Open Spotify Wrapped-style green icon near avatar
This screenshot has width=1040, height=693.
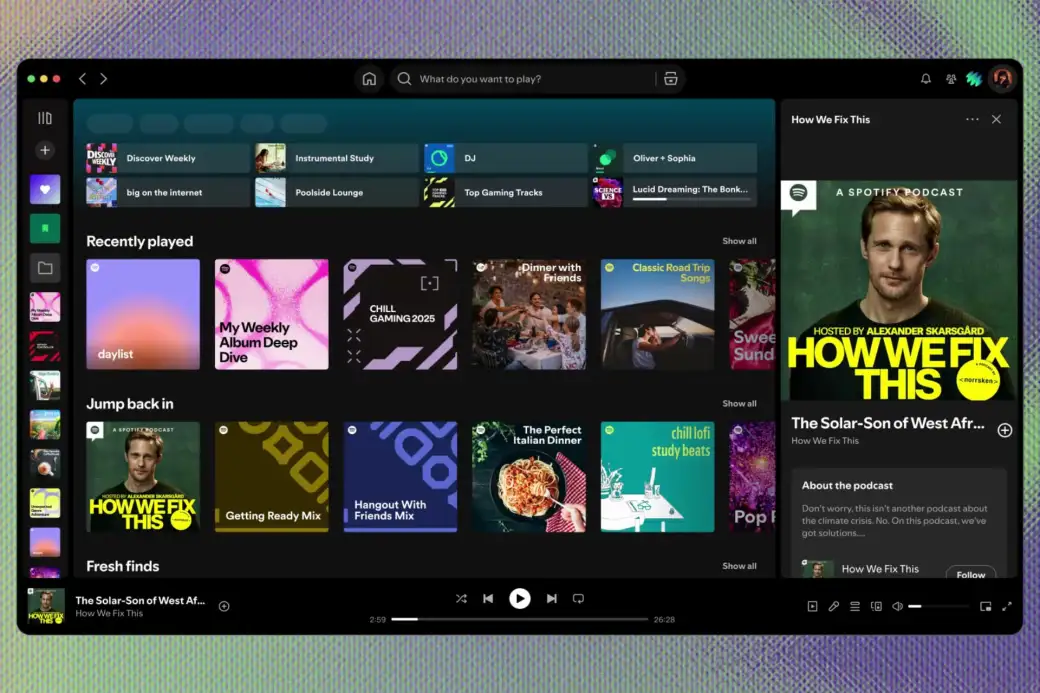[974, 79]
